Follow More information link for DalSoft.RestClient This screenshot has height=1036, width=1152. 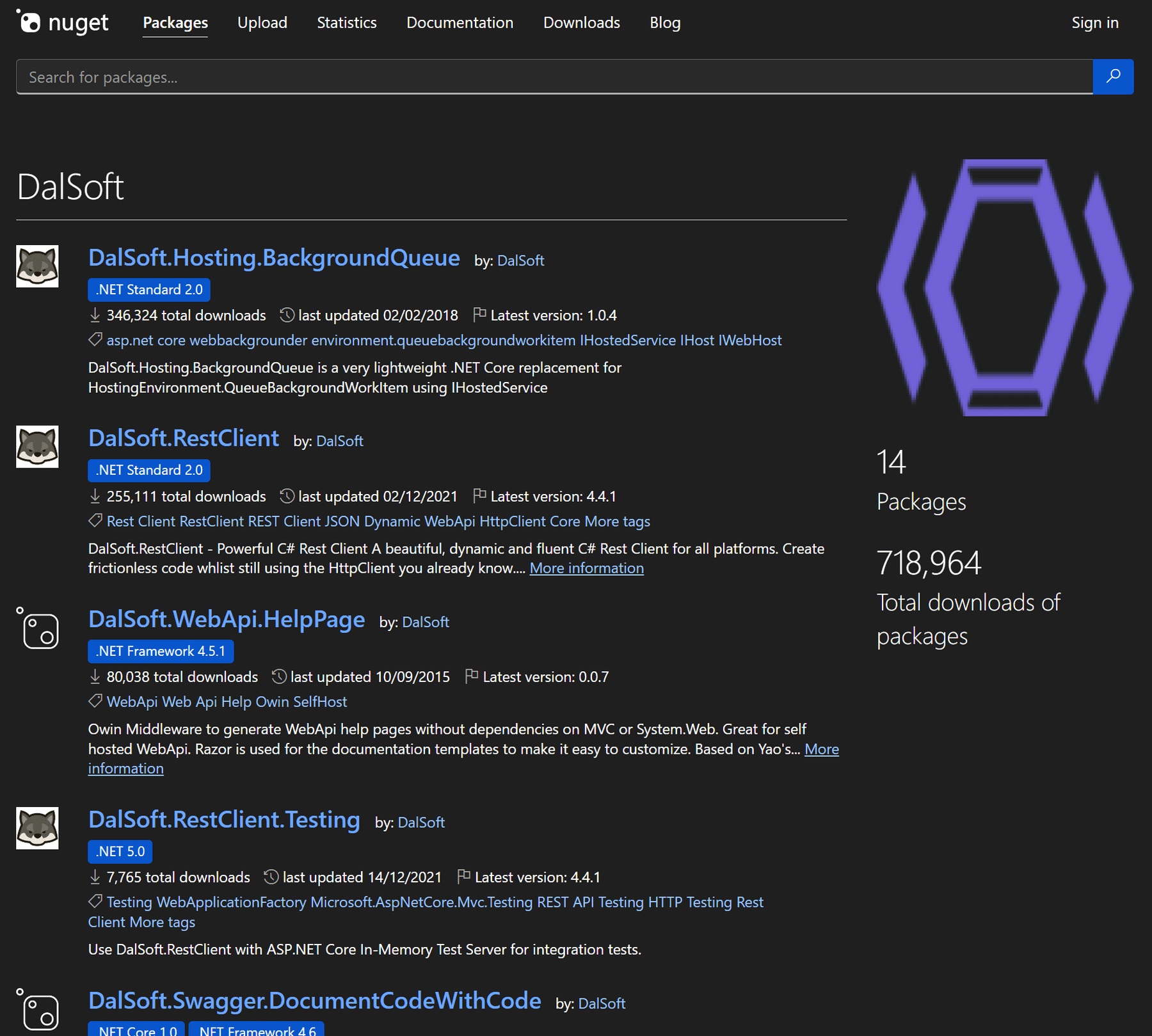(586, 568)
